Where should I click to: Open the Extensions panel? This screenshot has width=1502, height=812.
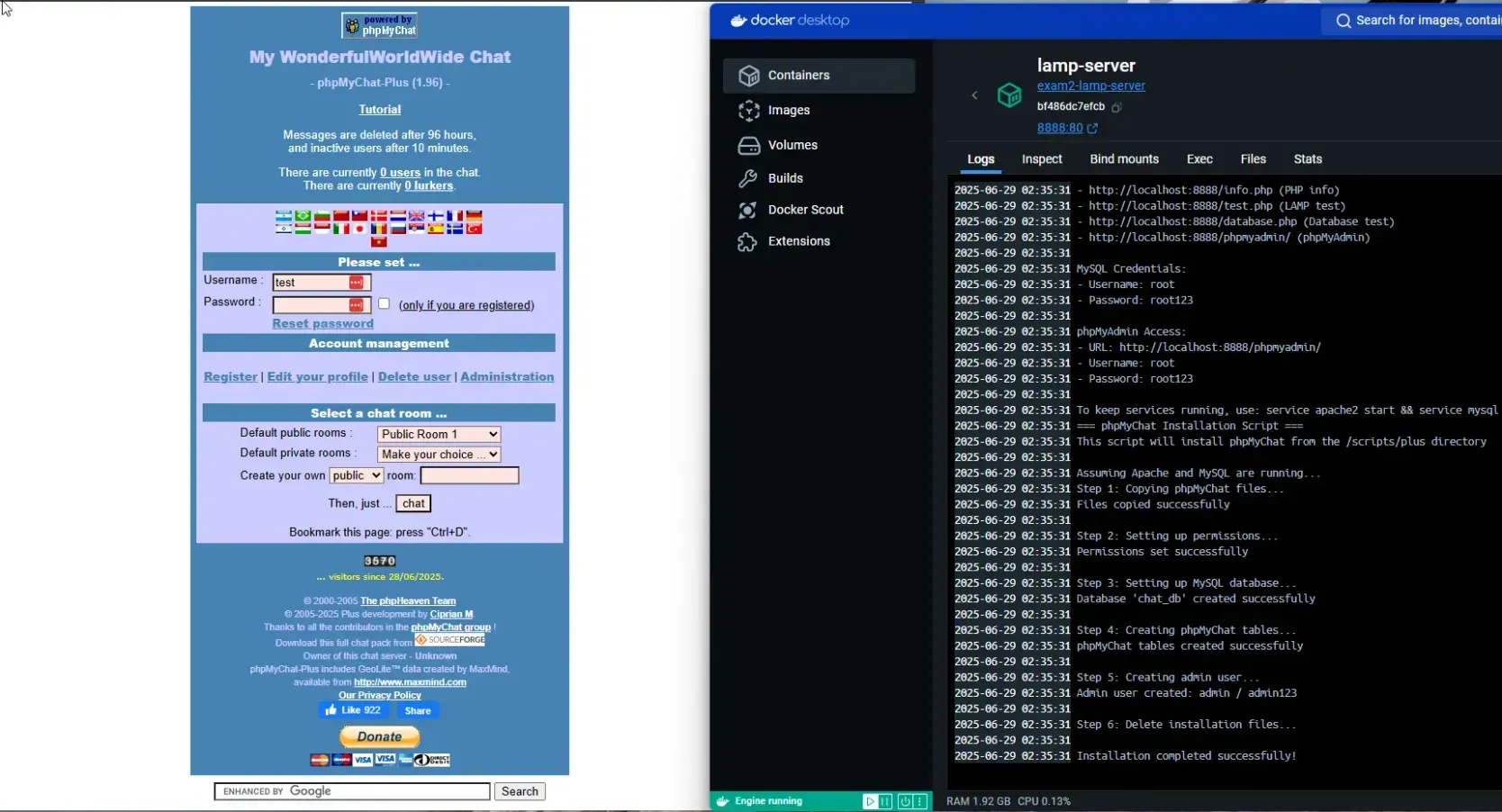[x=798, y=240]
